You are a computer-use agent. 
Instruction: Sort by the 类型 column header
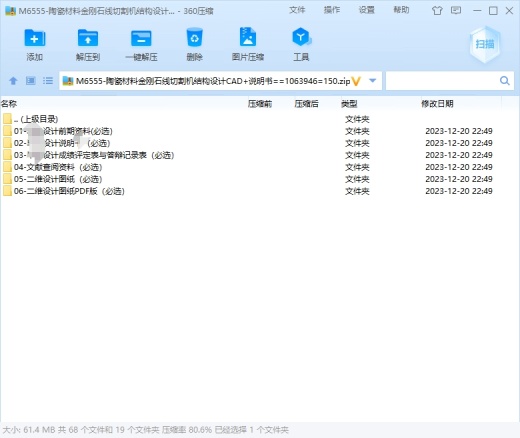[349, 104]
